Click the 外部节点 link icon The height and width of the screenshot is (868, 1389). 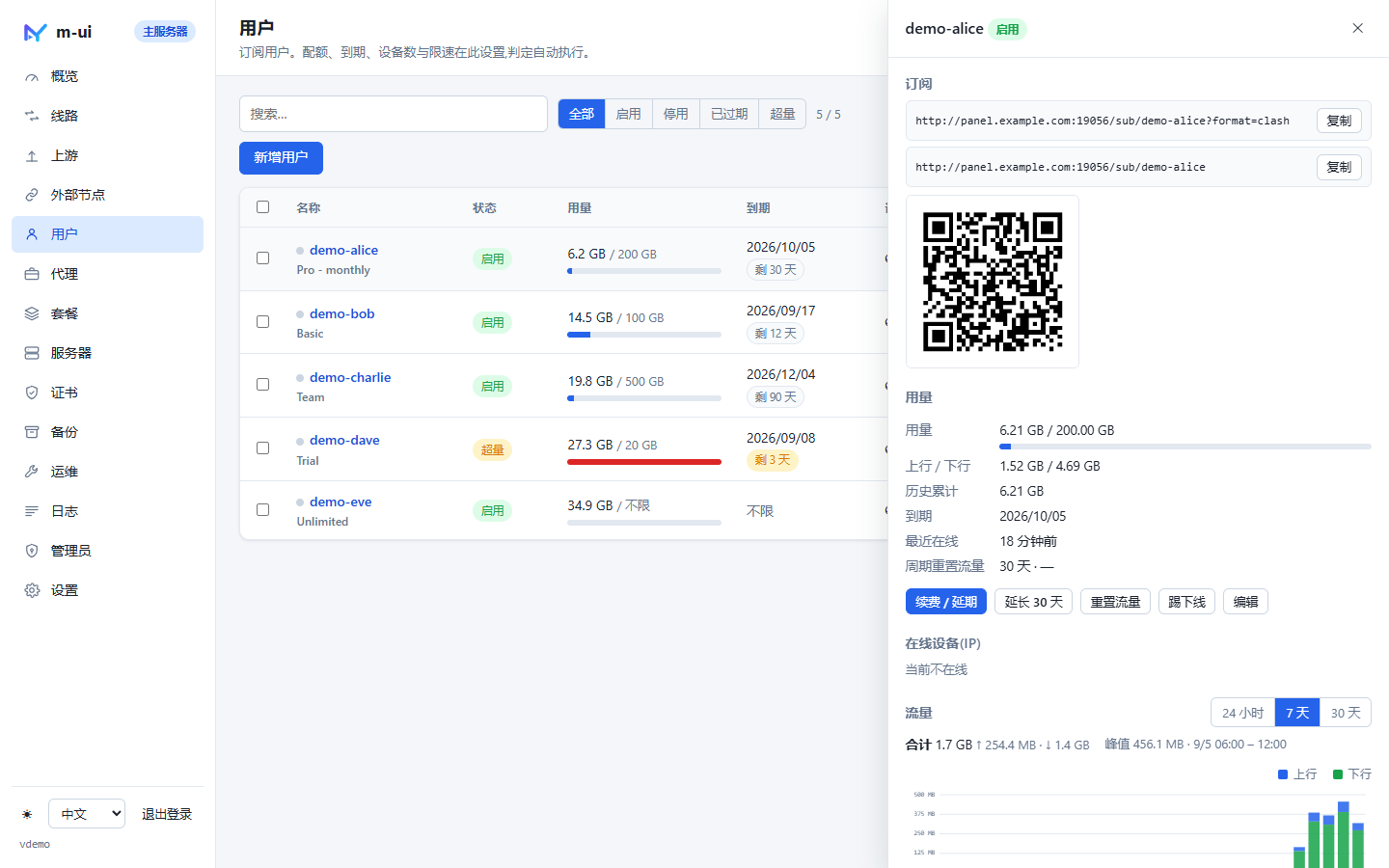[32, 195]
